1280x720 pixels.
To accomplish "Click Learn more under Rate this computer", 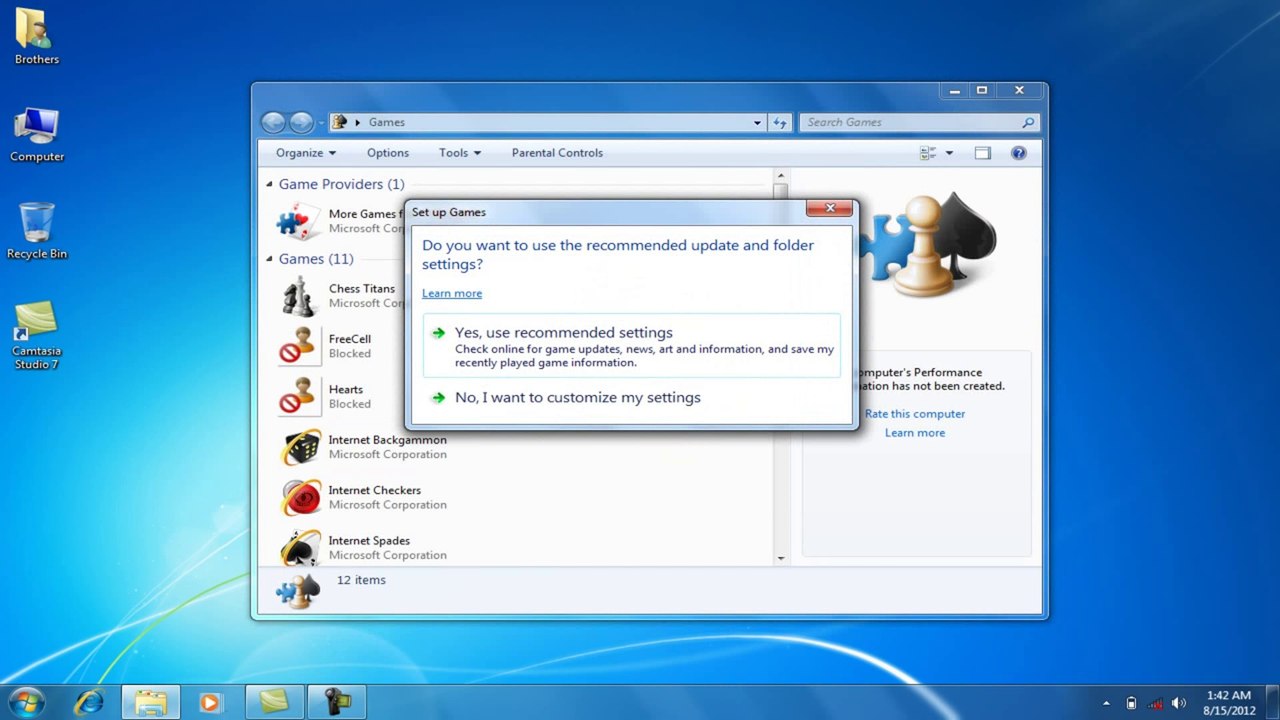I will coord(915,433).
